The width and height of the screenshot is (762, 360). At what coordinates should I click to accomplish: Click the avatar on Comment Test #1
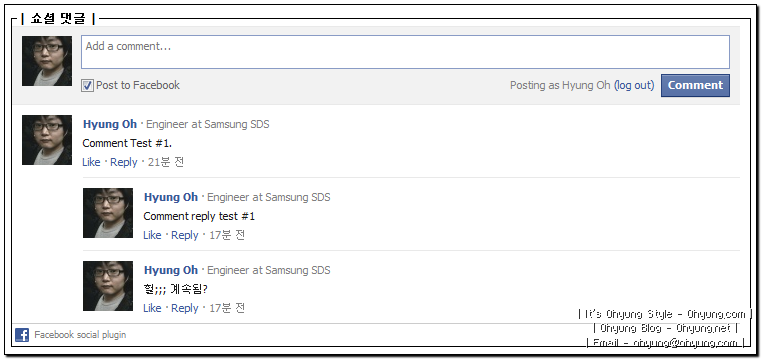[47, 140]
